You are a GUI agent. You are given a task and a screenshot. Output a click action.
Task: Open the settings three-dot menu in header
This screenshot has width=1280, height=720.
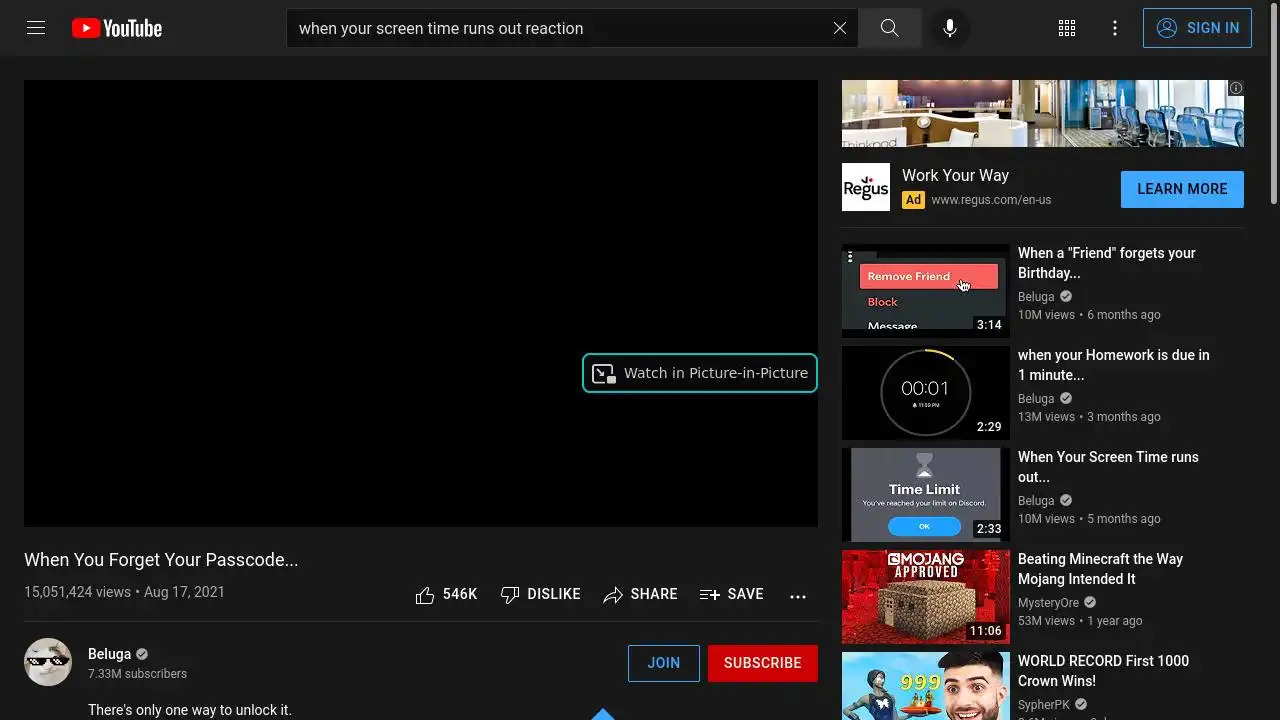click(1115, 28)
